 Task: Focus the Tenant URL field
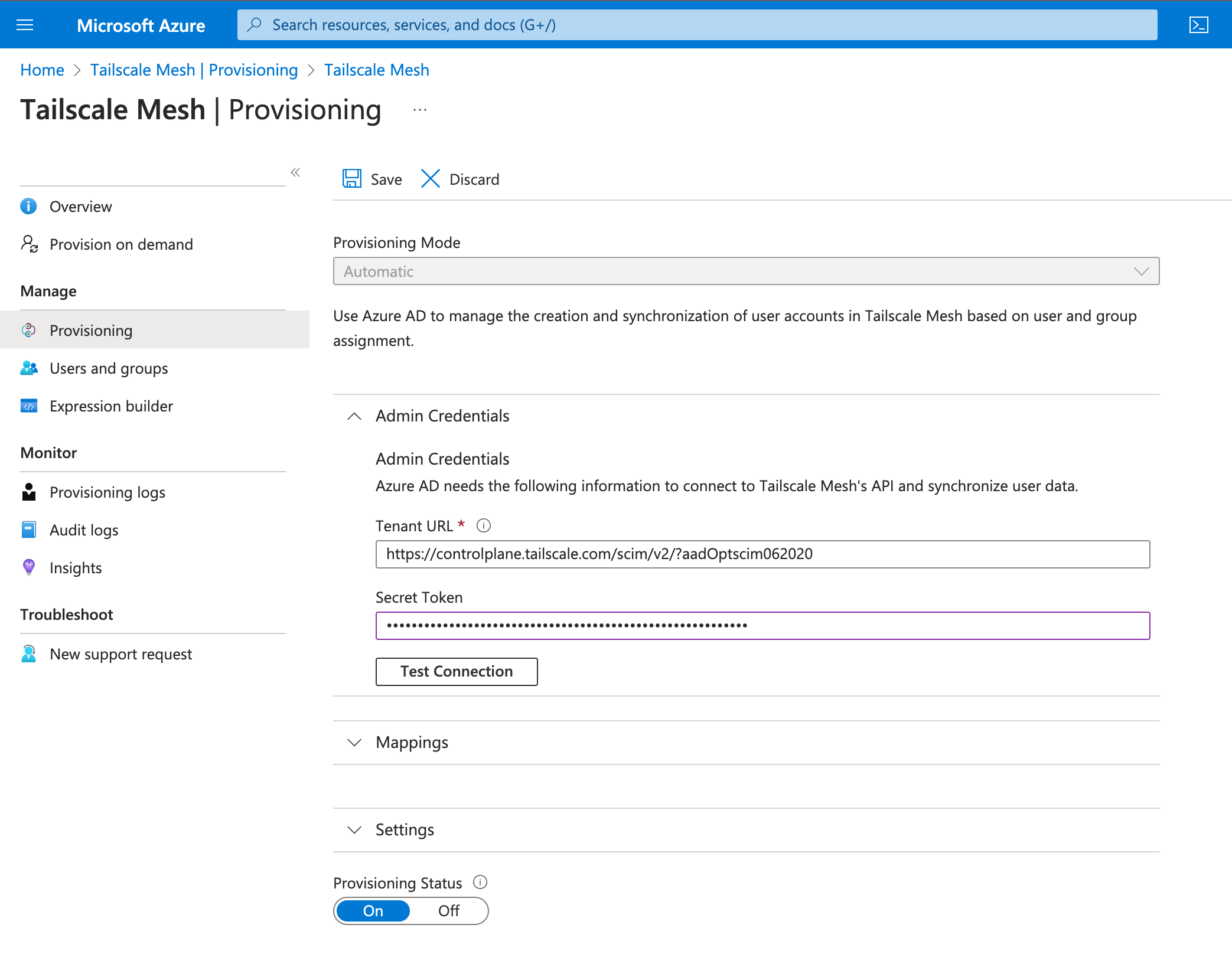[x=762, y=554]
